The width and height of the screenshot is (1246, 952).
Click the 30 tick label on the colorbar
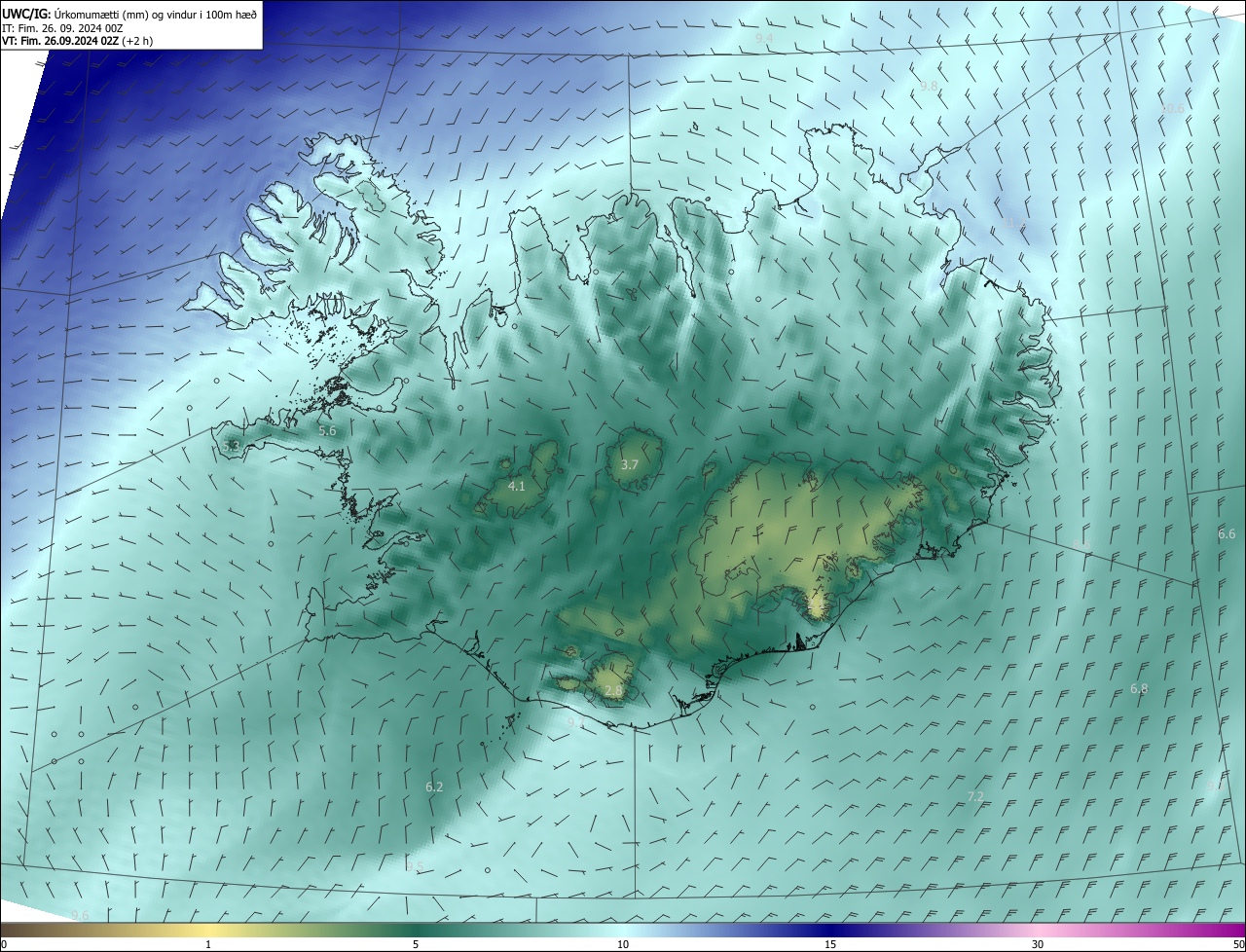pos(1038,944)
